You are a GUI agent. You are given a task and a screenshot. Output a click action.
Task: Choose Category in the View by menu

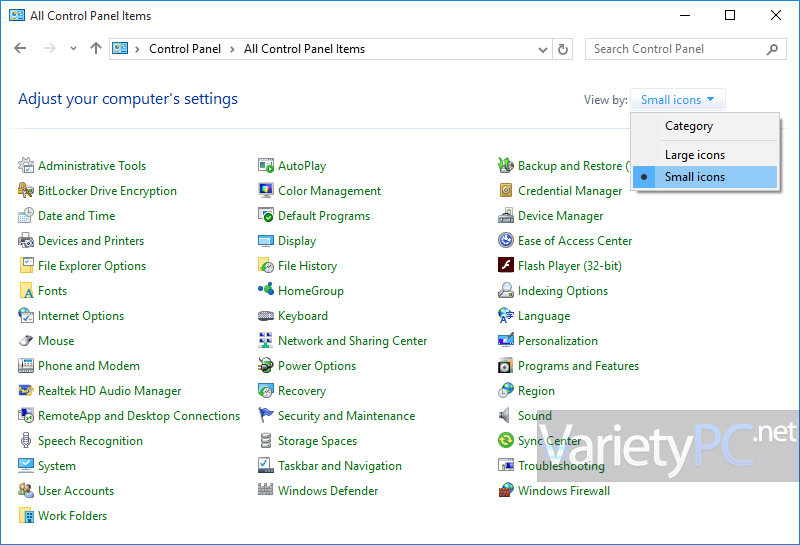click(705, 126)
